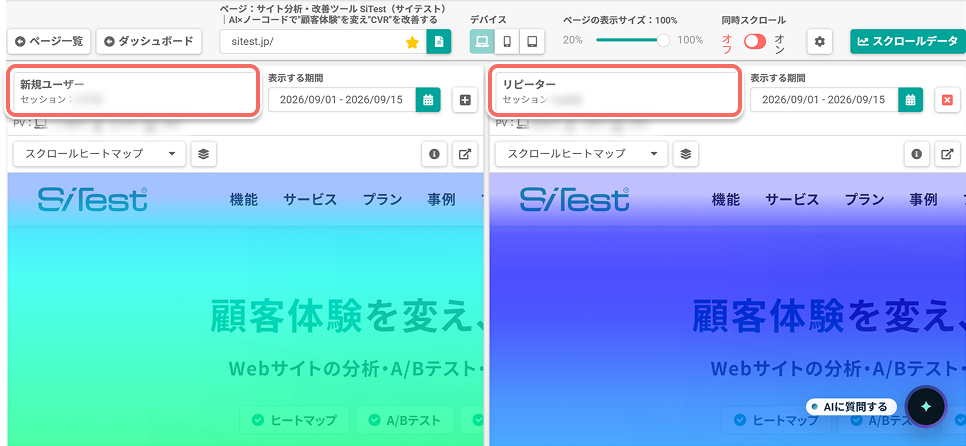Click 100% label beside size slider

[x=690, y=40]
